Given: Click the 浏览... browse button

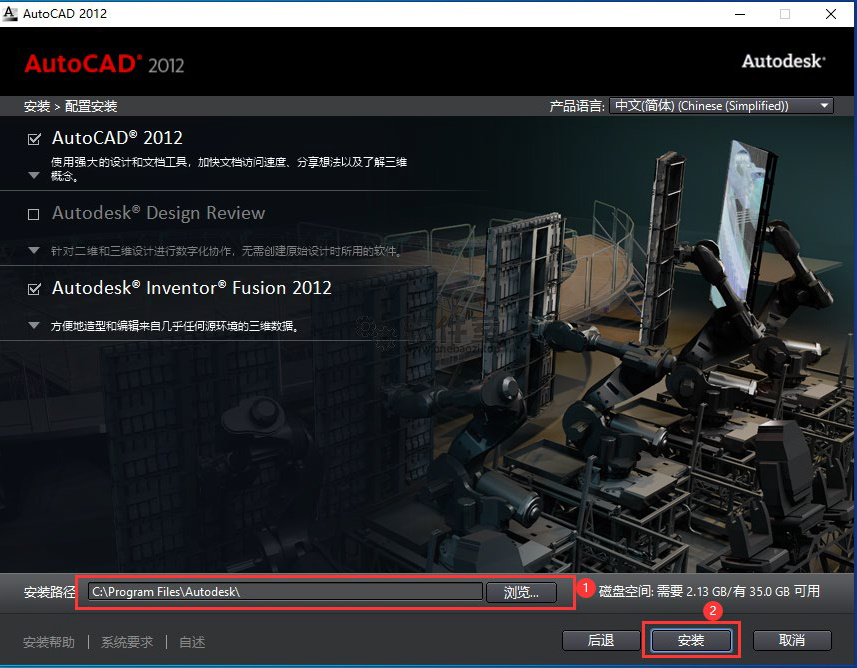Looking at the screenshot, I should 521,592.
